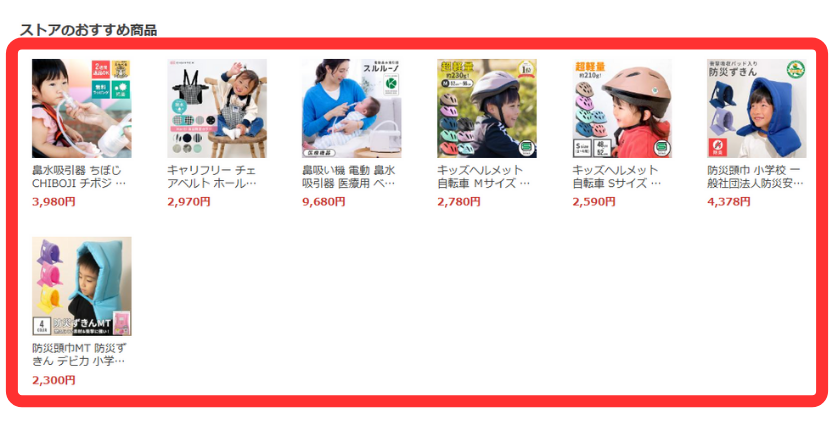This screenshot has width=834, height=427.
Task: Open the CHIBOJI nasal aspirator product image
Action: coord(82,108)
